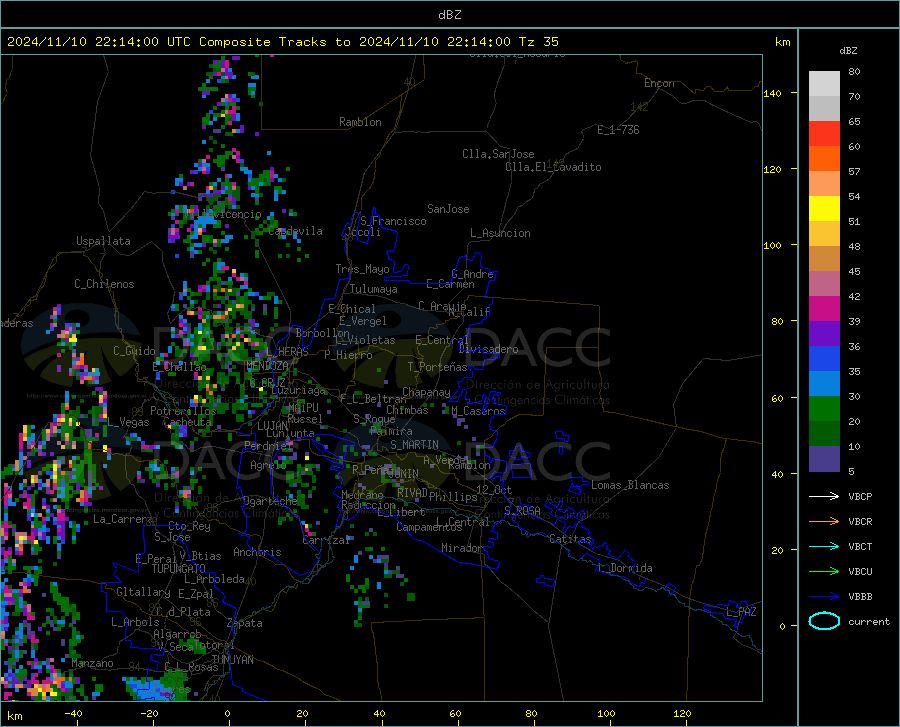The width and height of the screenshot is (900, 727).
Task: Click the VBCP legend text label
Action: coord(860,496)
